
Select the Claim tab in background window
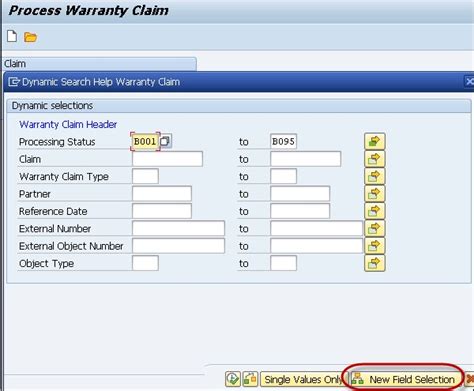(100, 64)
